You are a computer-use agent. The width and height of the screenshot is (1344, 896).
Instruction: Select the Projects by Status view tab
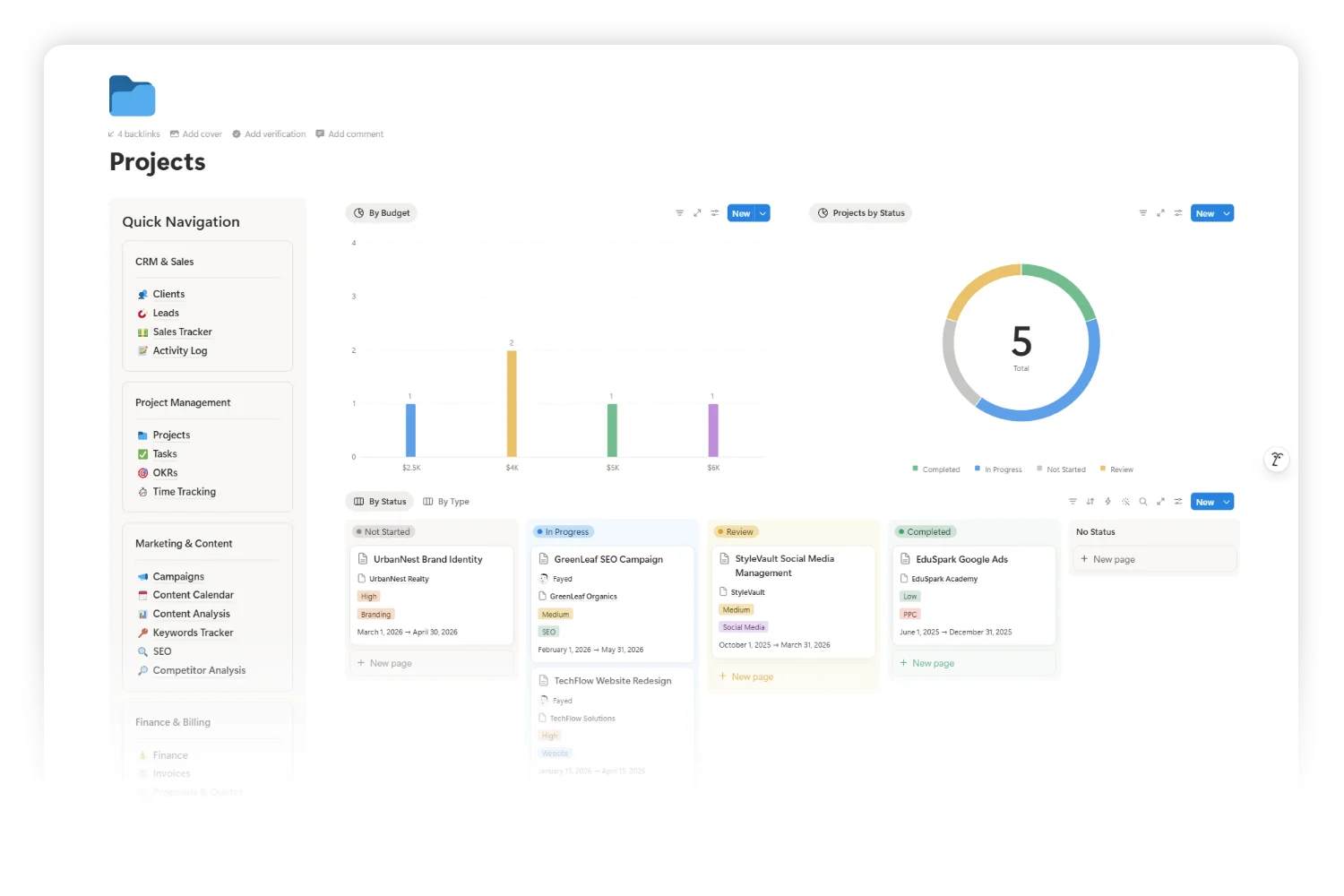pyautogui.click(x=861, y=213)
